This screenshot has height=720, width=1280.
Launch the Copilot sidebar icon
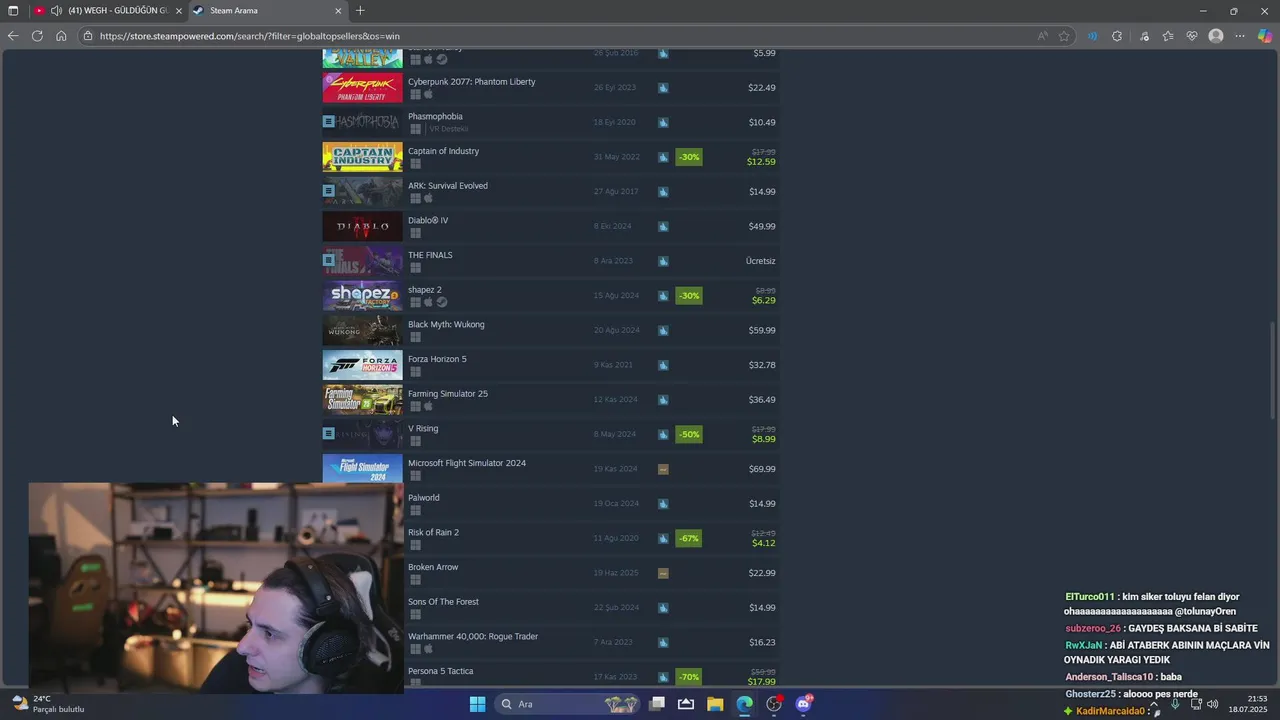click(1264, 36)
